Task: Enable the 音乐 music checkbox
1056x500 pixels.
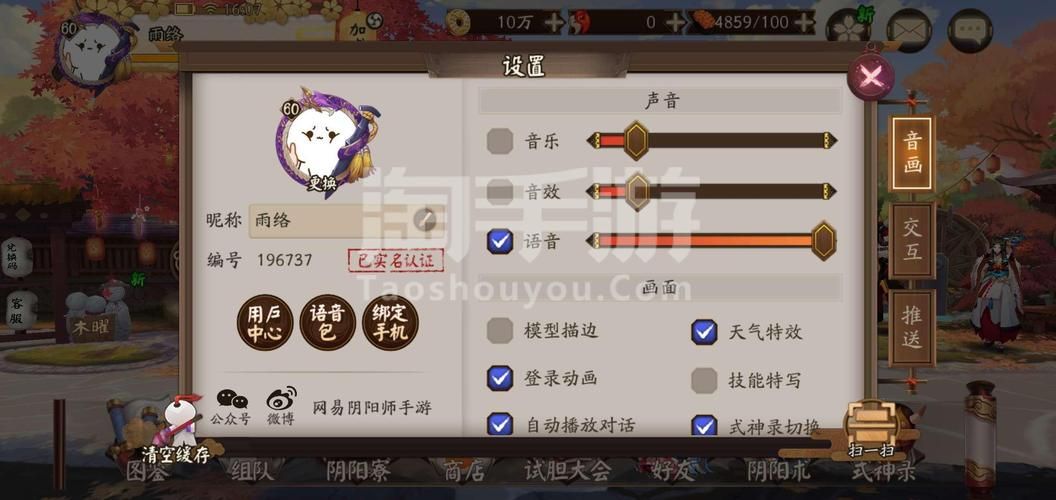Action: pos(500,142)
